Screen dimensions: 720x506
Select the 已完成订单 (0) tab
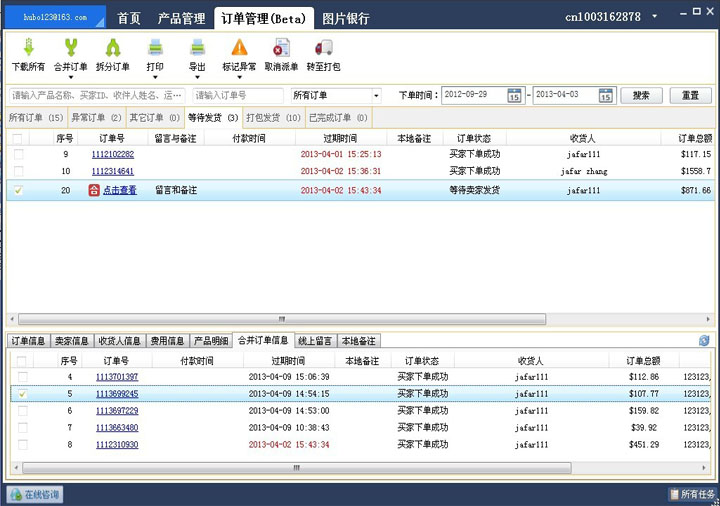pos(338,118)
